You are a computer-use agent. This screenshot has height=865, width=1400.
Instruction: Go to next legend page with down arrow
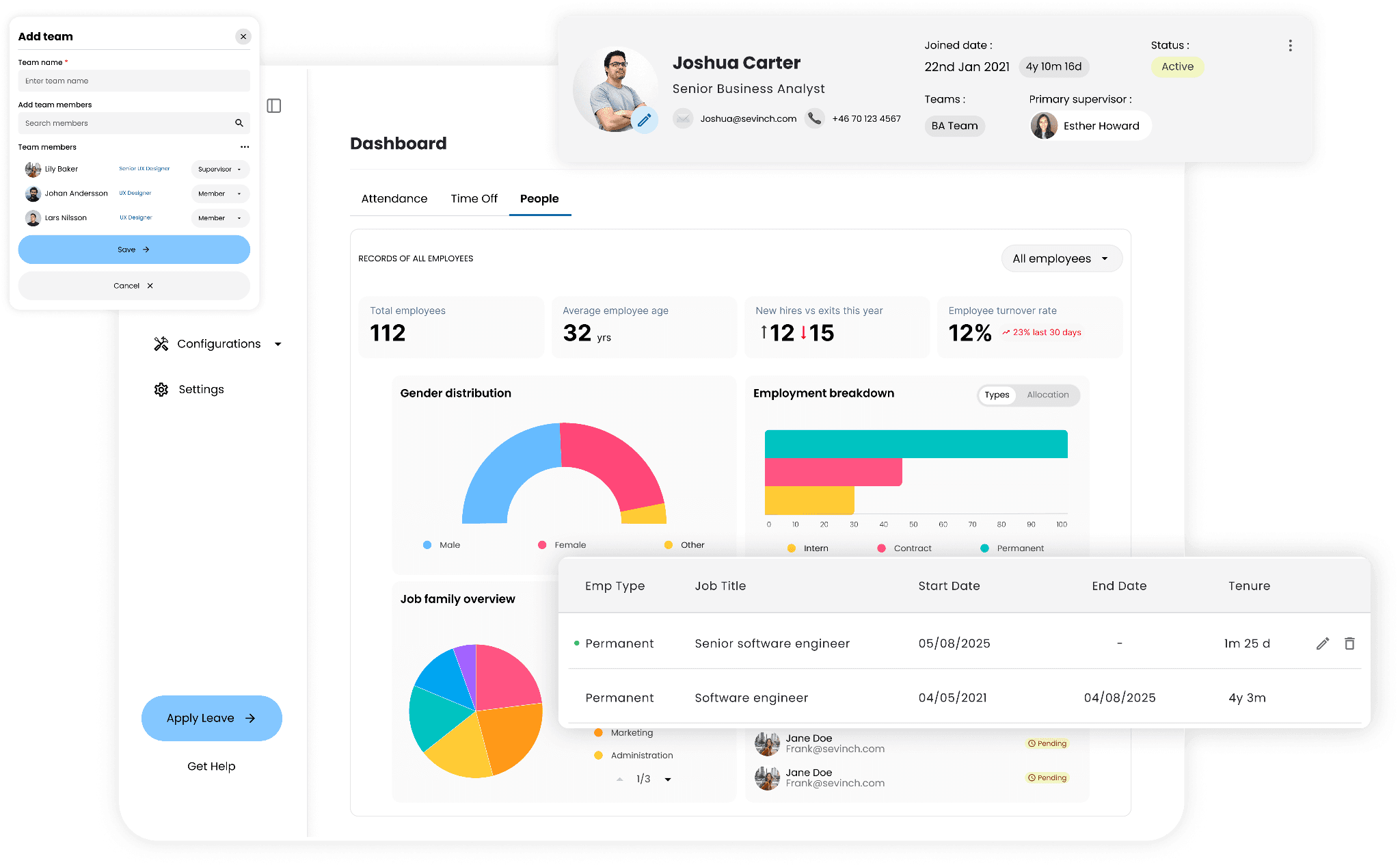pyautogui.click(x=668, y=780)
